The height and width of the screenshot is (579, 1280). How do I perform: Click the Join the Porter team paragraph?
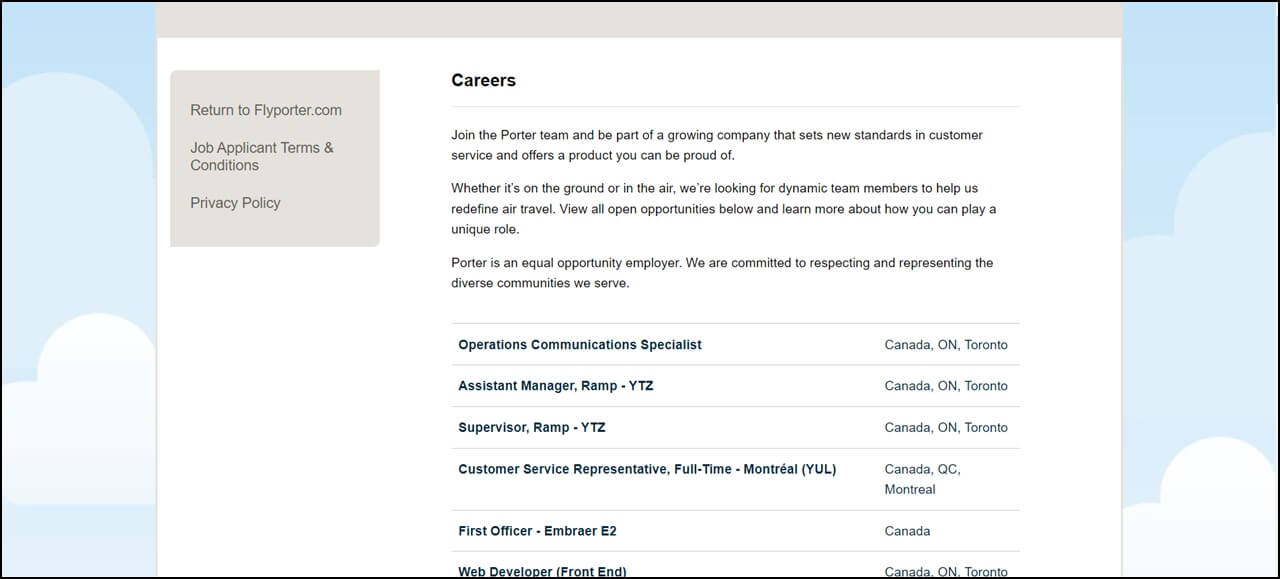click(717, 145)
